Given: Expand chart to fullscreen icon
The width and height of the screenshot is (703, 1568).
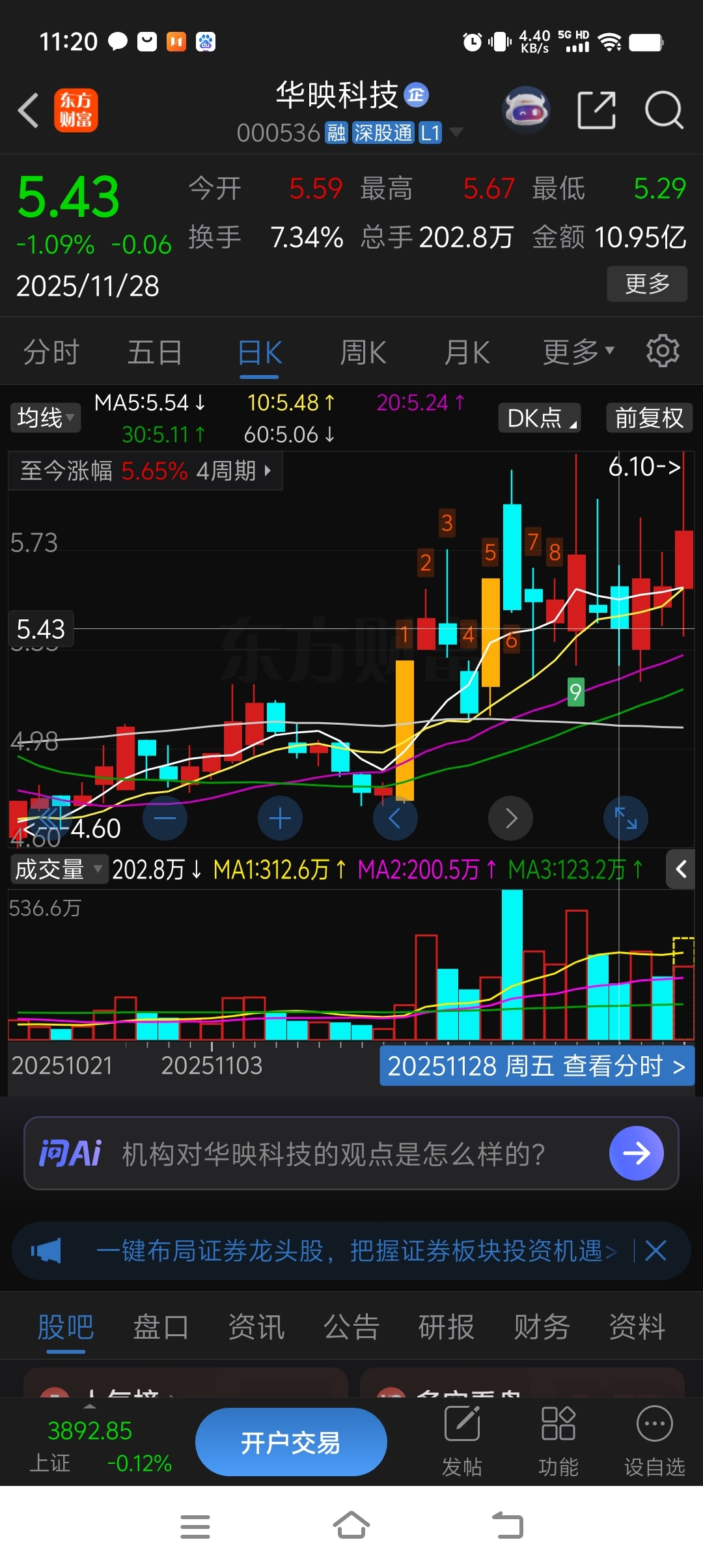Looking at the screenshot, I should [626, 818].
